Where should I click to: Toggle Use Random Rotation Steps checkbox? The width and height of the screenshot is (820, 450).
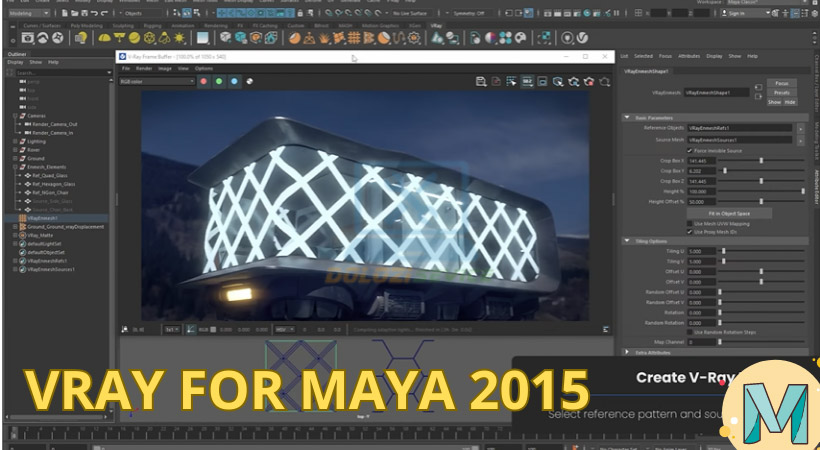[690, 331]
